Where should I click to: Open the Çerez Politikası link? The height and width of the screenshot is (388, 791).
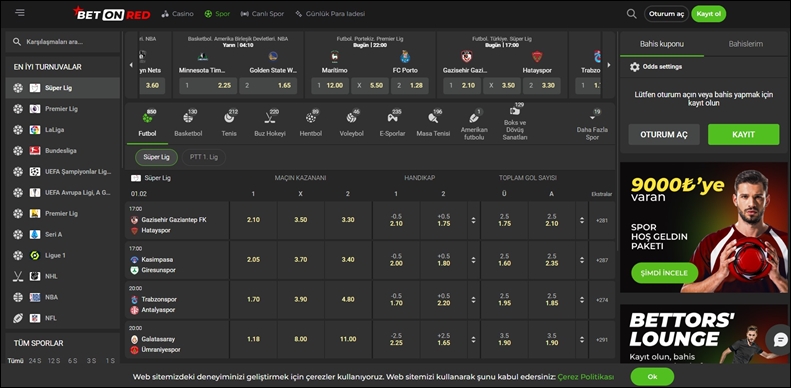(585, 377)
